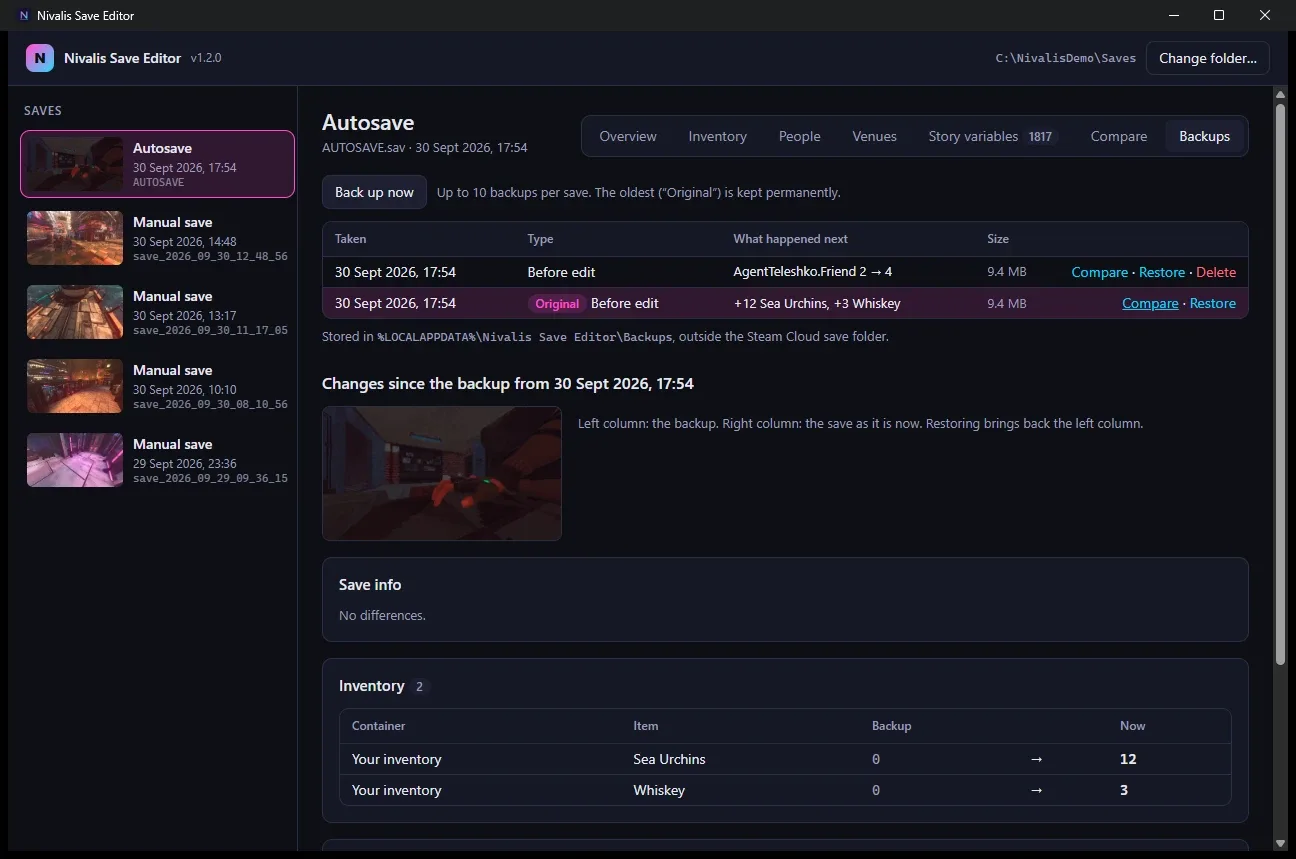
Task: Open the People tab
Action: (799, 136)
